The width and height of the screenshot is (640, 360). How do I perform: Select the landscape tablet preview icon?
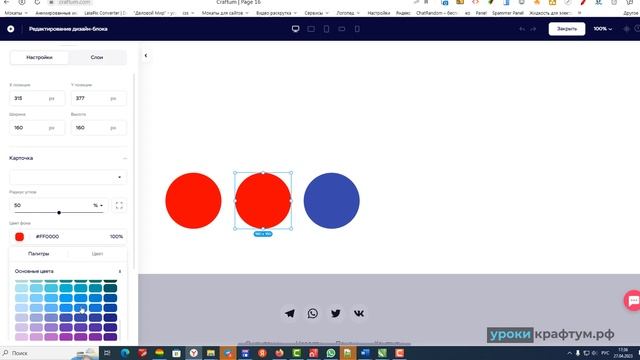[x=311, y=29]
